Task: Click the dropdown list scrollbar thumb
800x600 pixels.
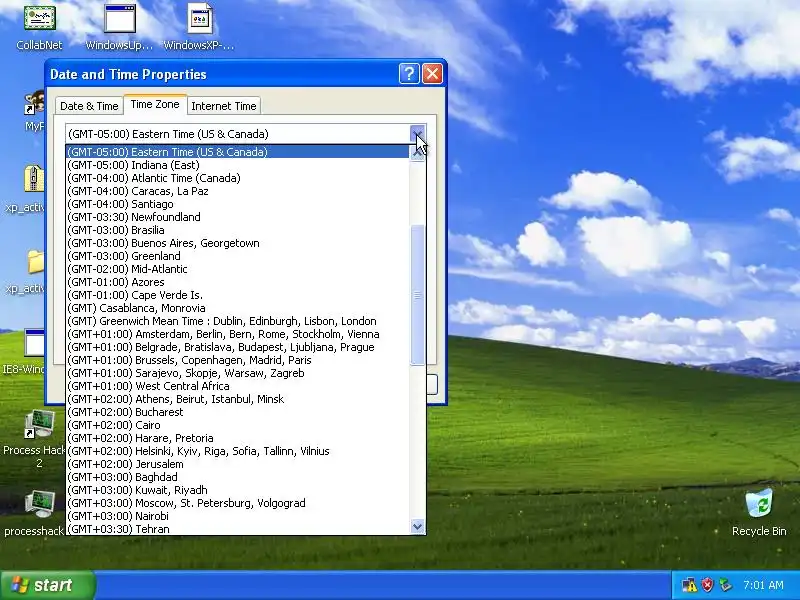Action: pyautogui.click(x=418, y=295)
